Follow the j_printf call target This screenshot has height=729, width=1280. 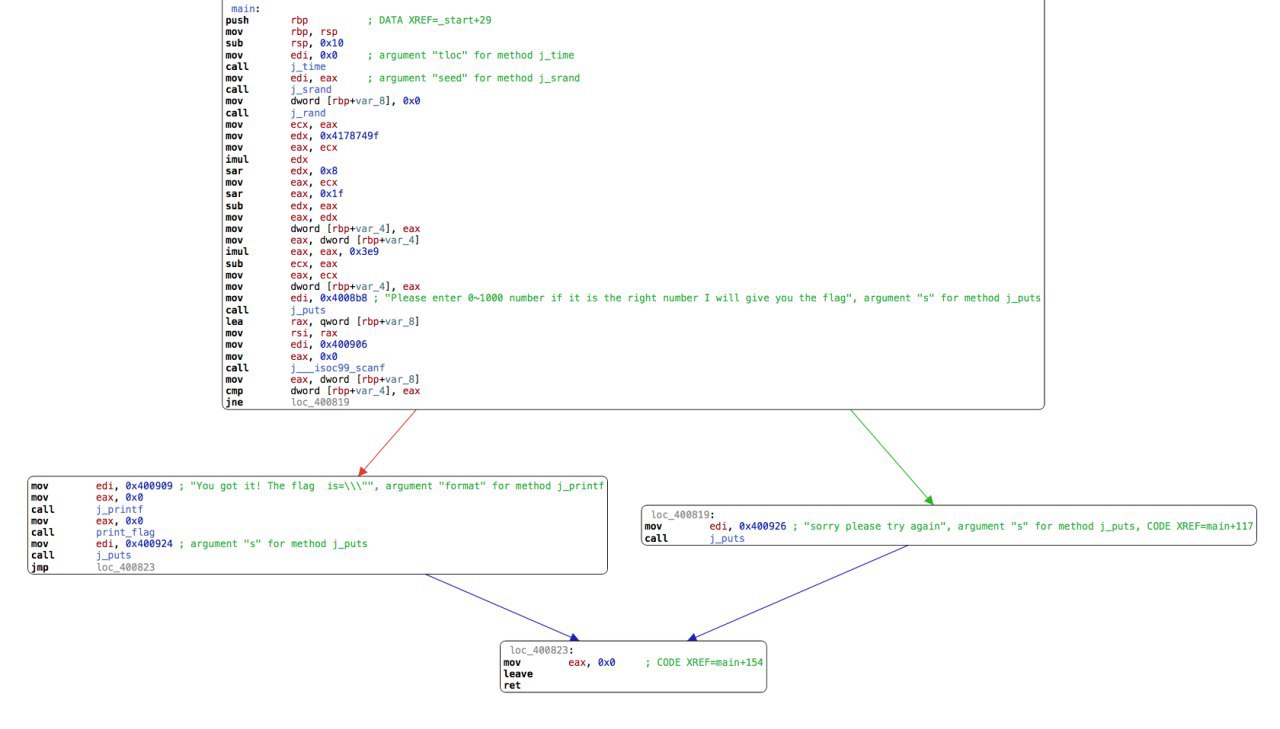119,509
